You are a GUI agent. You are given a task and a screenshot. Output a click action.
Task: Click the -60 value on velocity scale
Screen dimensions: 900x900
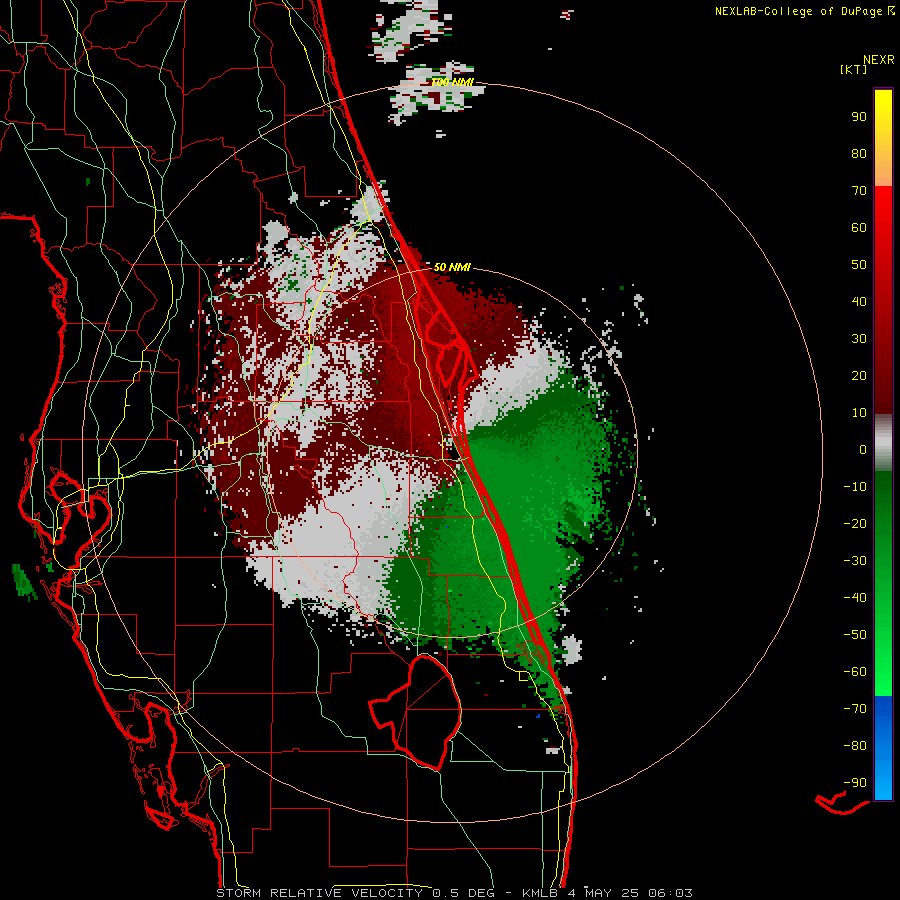click(855, 672)
